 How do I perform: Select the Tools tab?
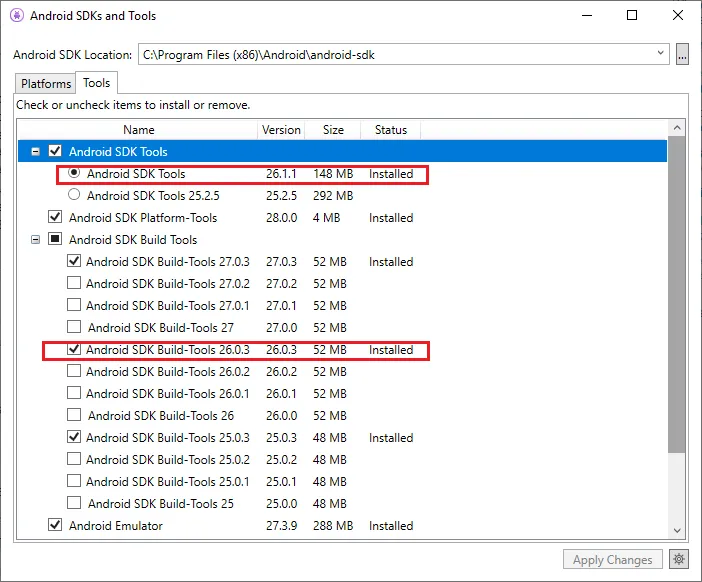click(97, 83)
